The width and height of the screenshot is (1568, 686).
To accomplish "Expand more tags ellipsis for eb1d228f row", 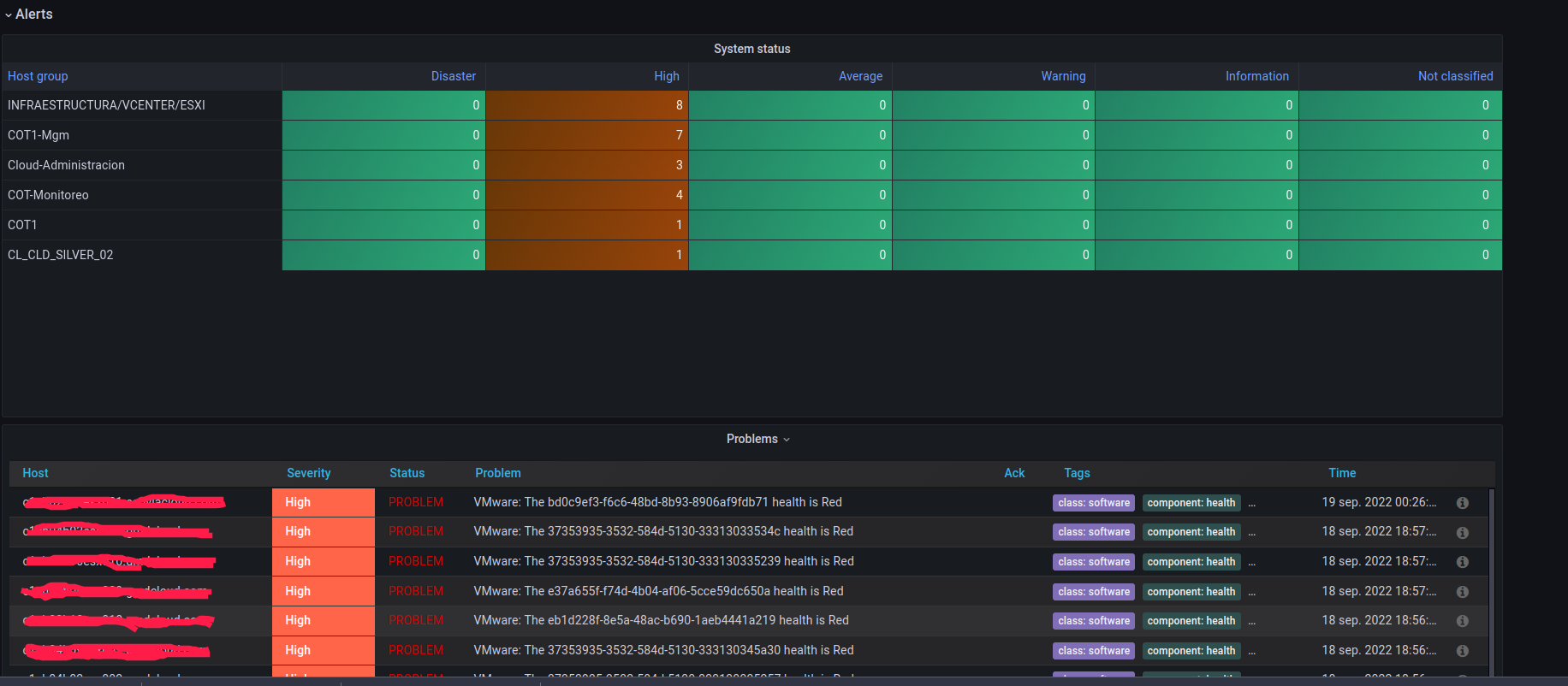I will (x=1251, y=622).
